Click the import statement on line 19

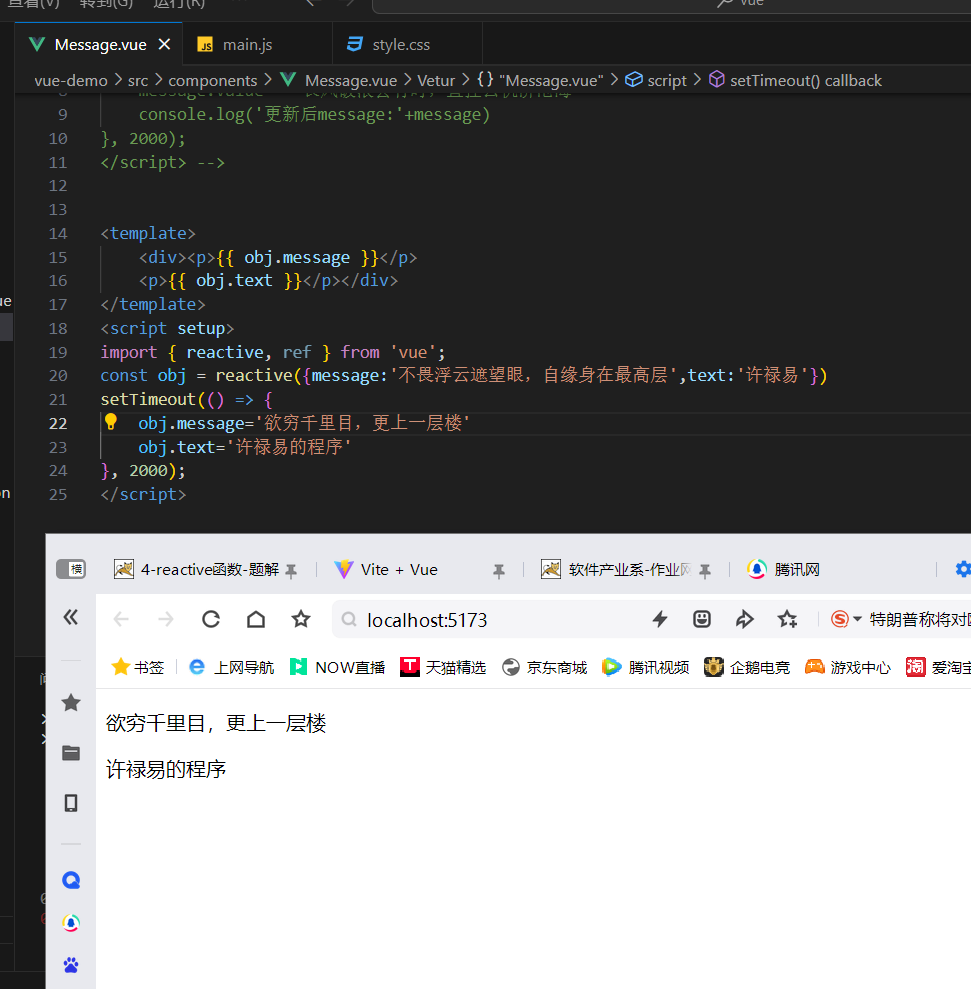point(273,352)
